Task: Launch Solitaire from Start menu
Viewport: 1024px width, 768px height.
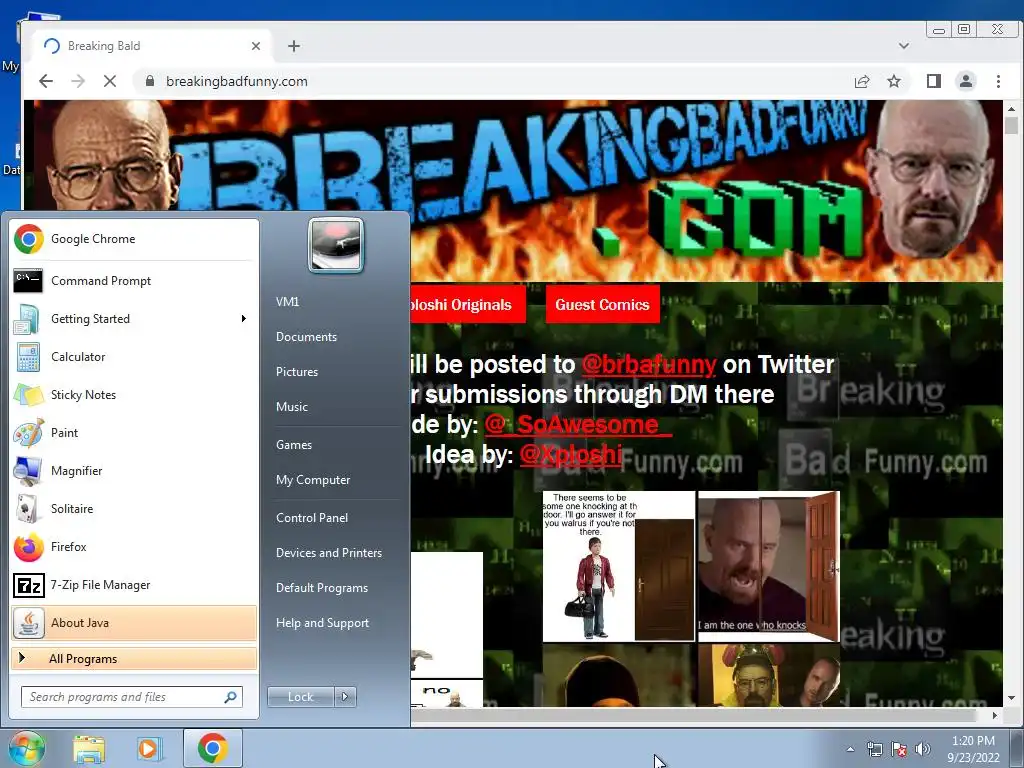Action: click(134, 509)
